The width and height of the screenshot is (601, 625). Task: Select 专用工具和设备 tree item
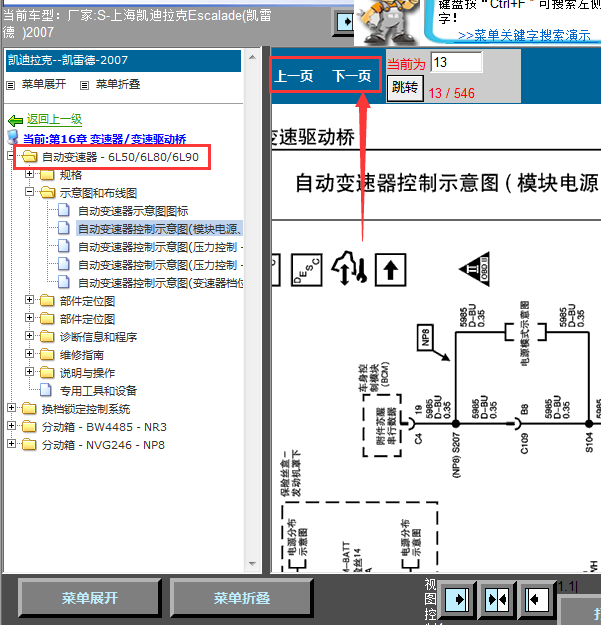(98, 391)
